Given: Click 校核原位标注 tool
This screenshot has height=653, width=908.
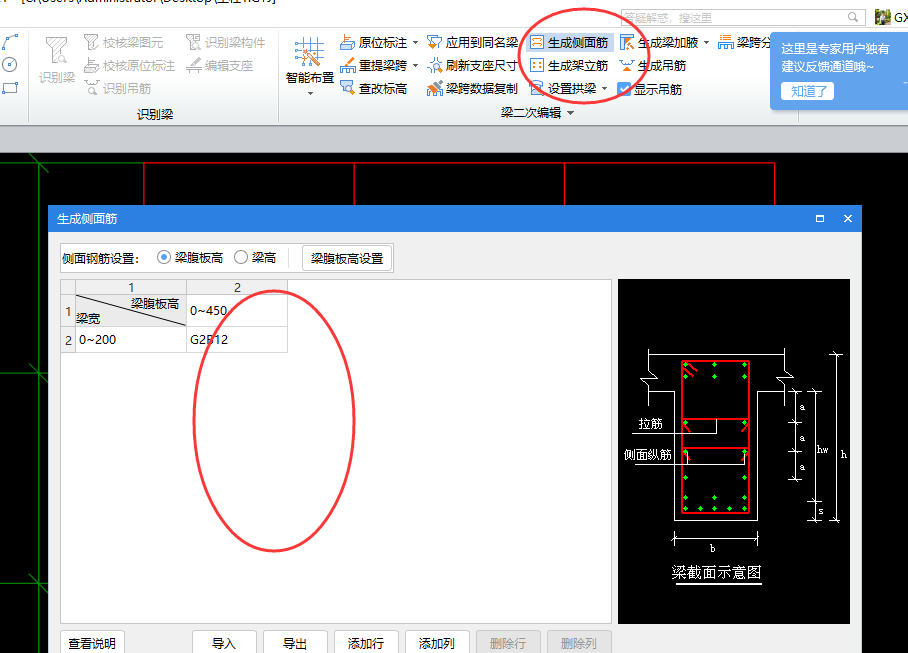Looking at the screenshot, I should [x=129, y=65].
